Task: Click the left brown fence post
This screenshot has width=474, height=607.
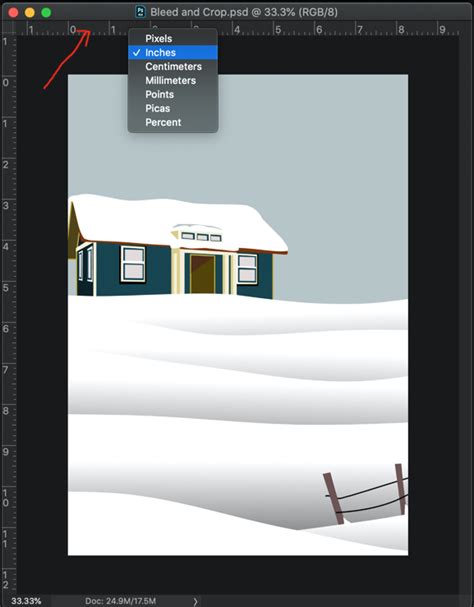Action: 333,498
